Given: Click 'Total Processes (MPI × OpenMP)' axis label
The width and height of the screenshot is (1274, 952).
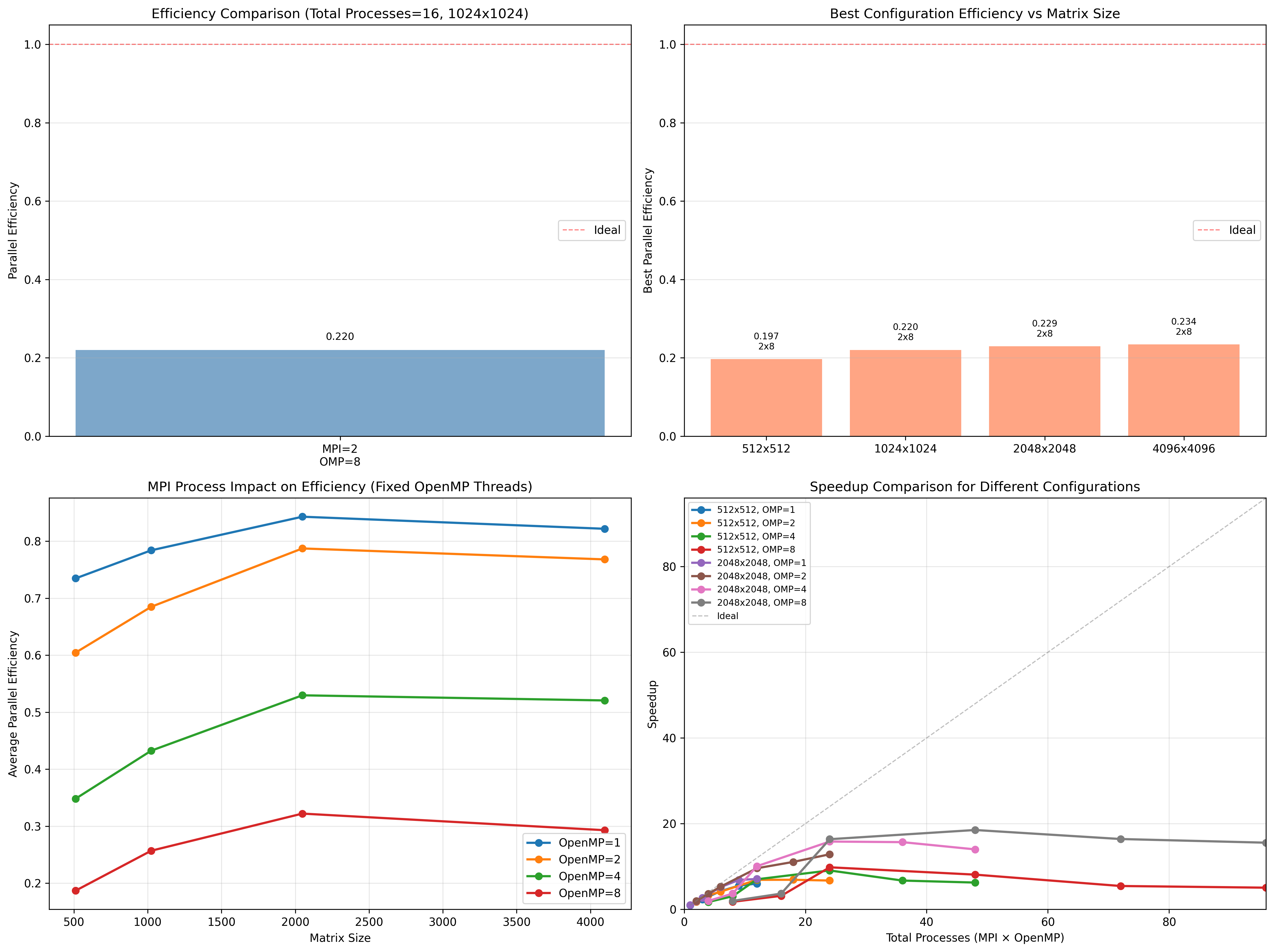Looking at the screenshot, I should click(975, 938).
